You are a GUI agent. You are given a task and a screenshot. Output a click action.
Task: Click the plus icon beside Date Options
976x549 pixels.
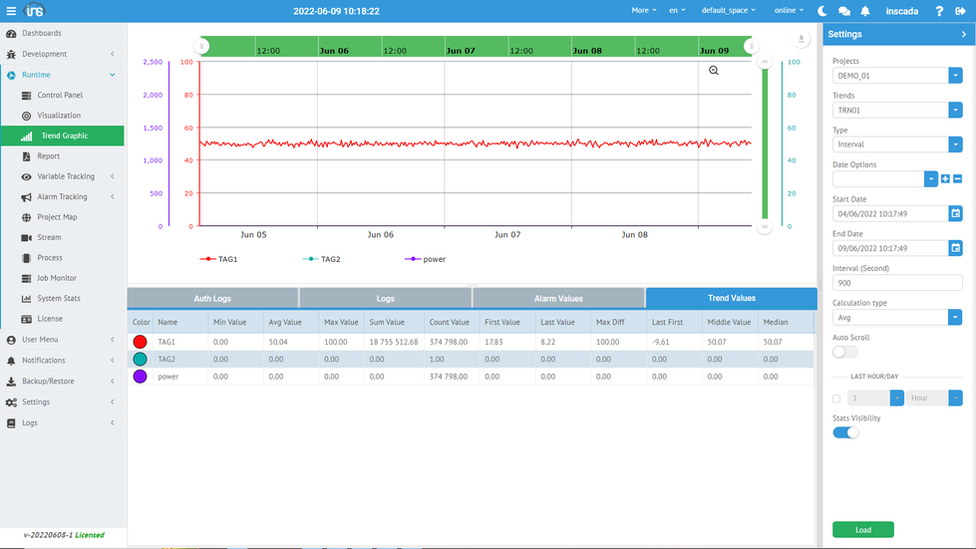[x=945, y=179]
